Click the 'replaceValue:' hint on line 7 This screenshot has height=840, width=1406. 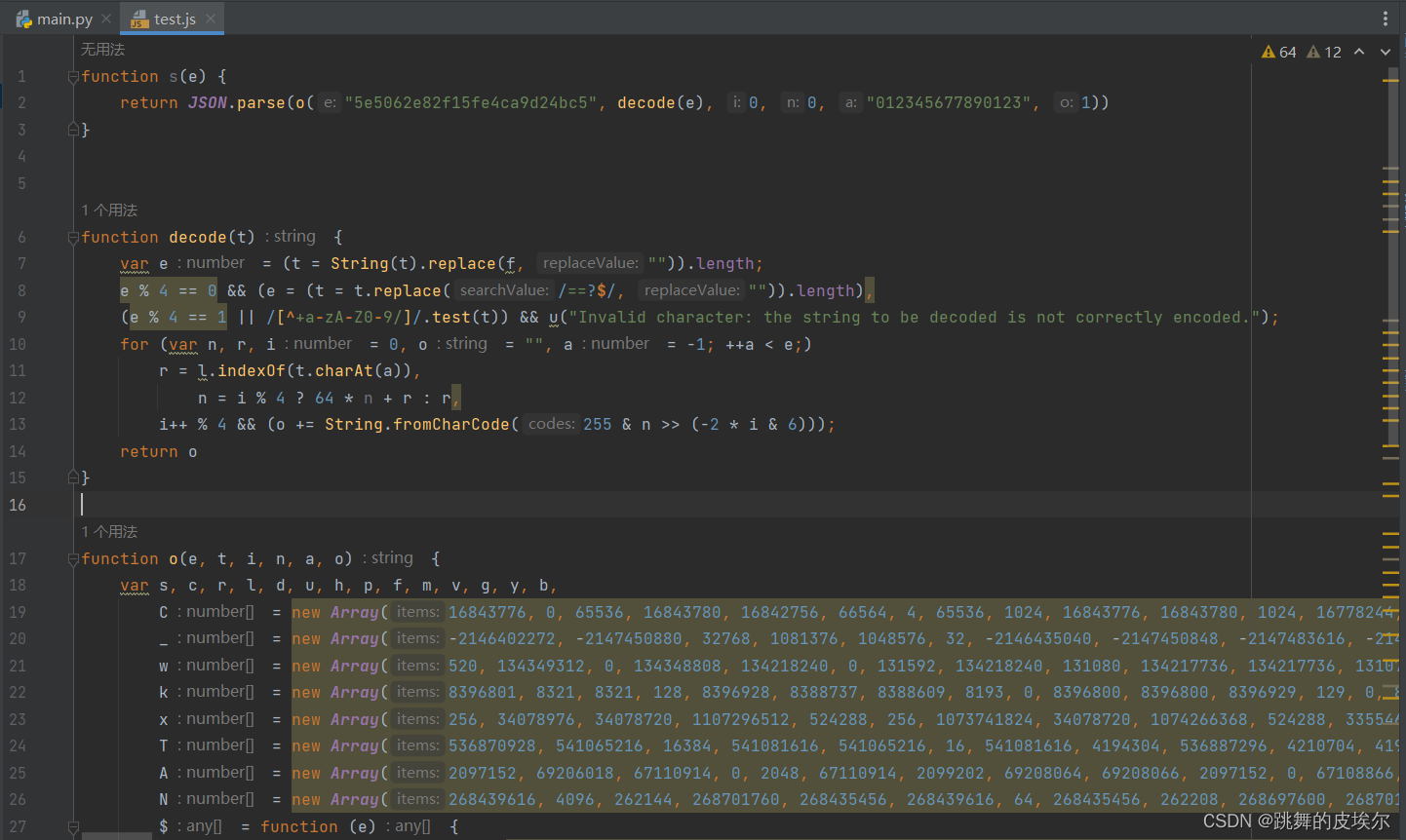pos(590,263)
